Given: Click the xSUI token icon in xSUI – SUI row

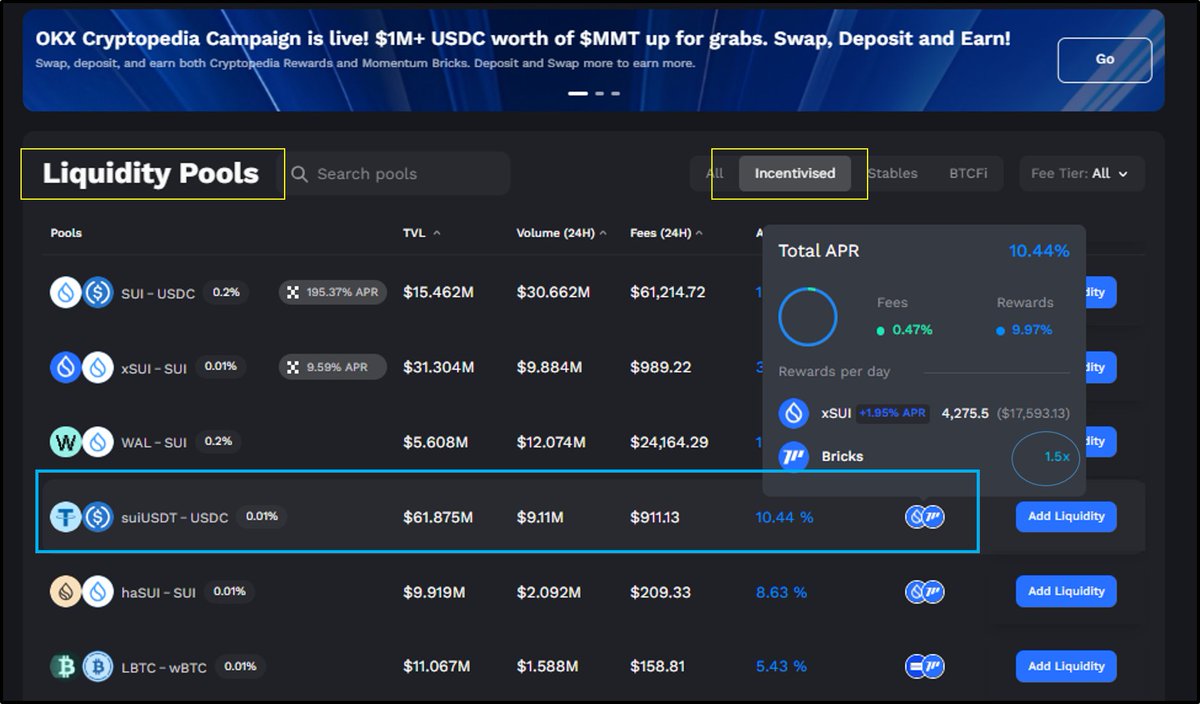Looking at the screenshot, I should (x=66, y=367).
